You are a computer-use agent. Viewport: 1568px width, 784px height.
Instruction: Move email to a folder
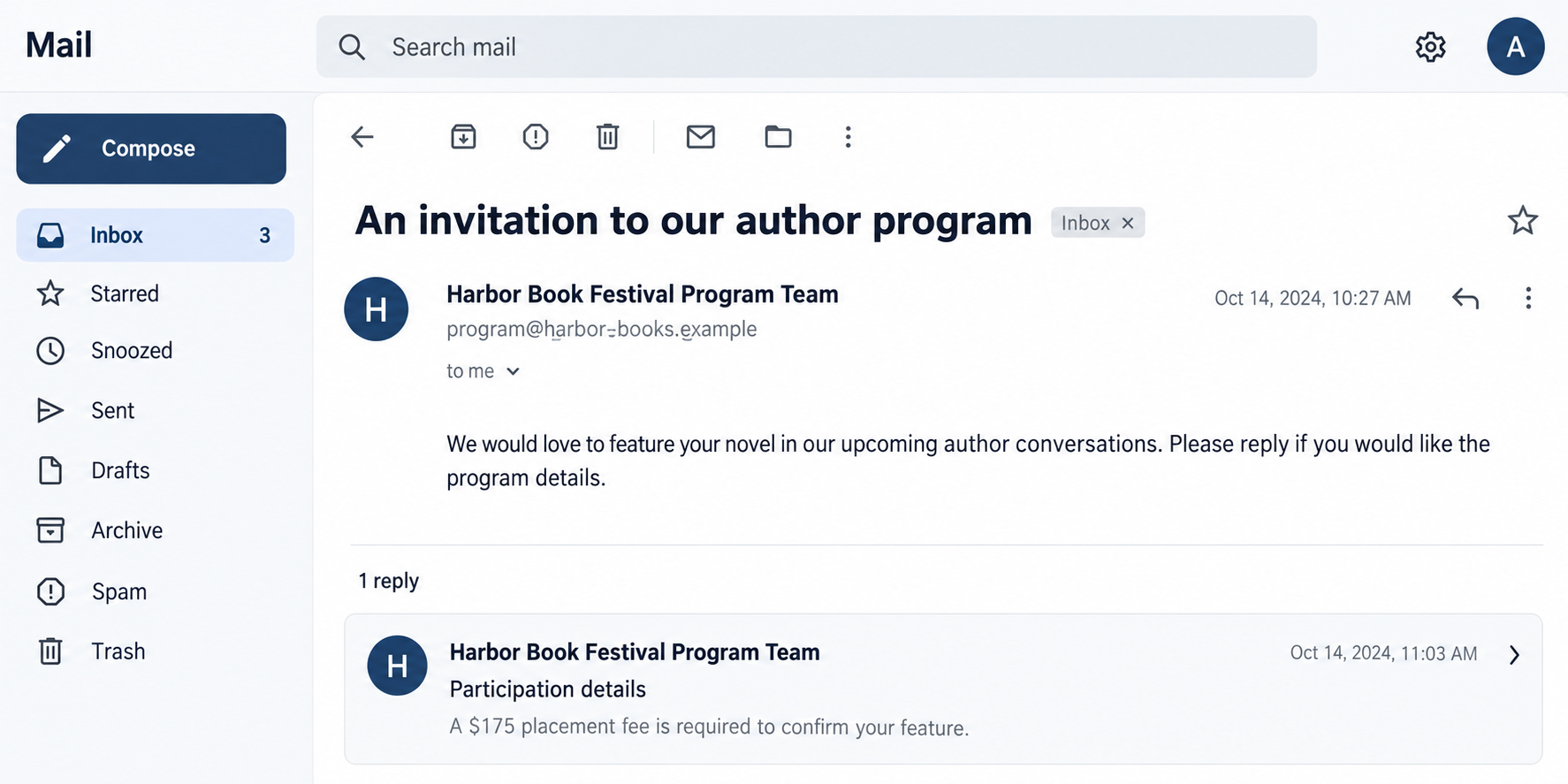(x=778, y=137)
